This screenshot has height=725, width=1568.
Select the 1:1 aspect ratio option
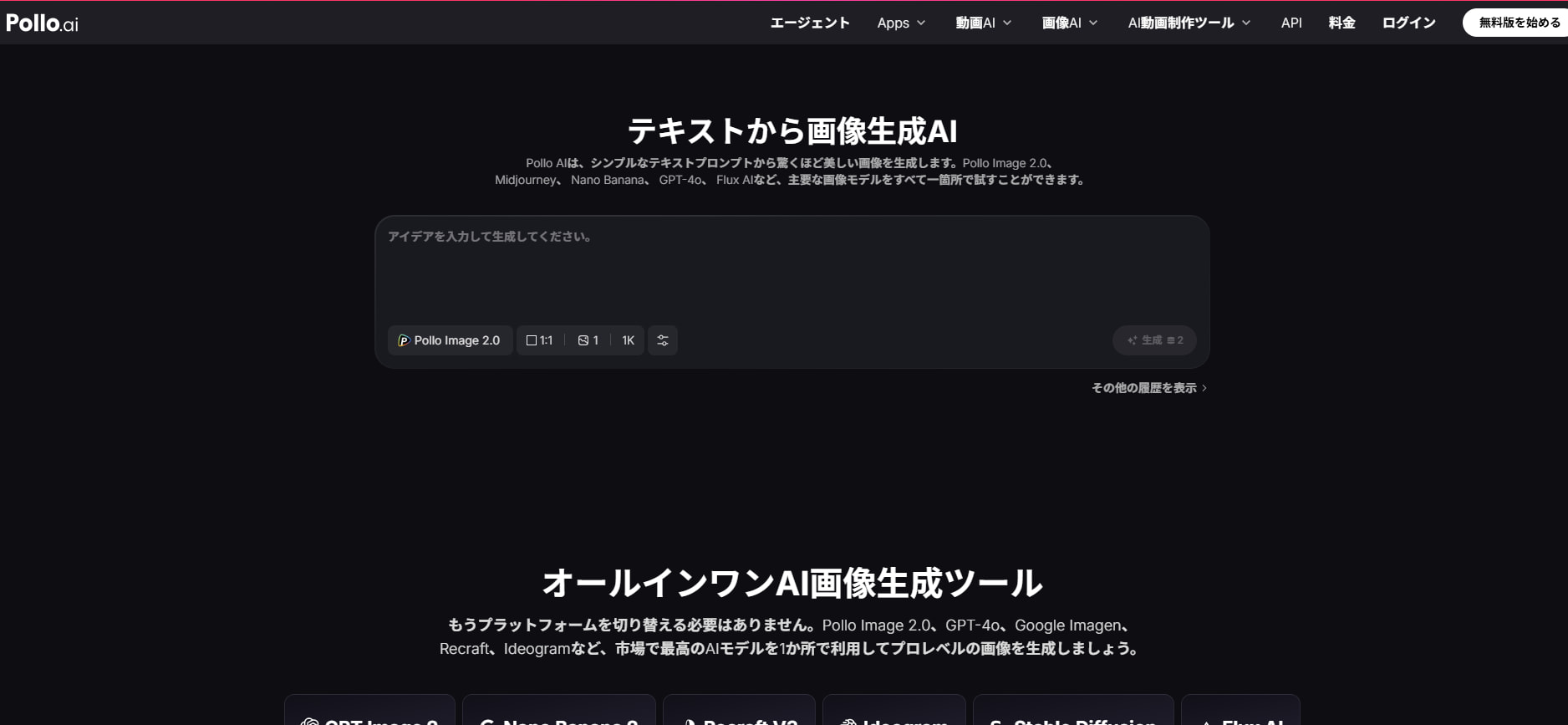pos(539,340)
